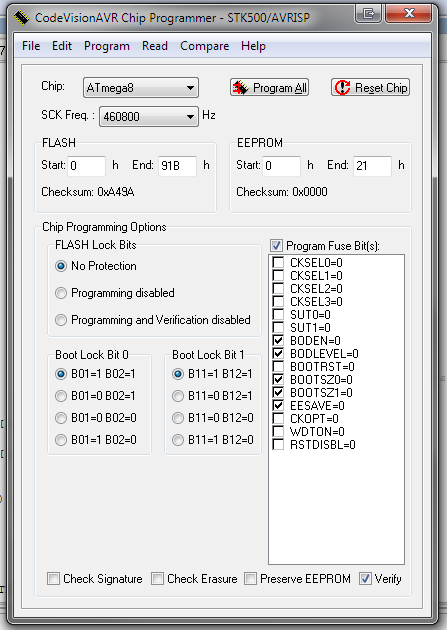Click the FLASH Start address field
The height and width of the screenshot is (630, 447).
click(86, 166)
